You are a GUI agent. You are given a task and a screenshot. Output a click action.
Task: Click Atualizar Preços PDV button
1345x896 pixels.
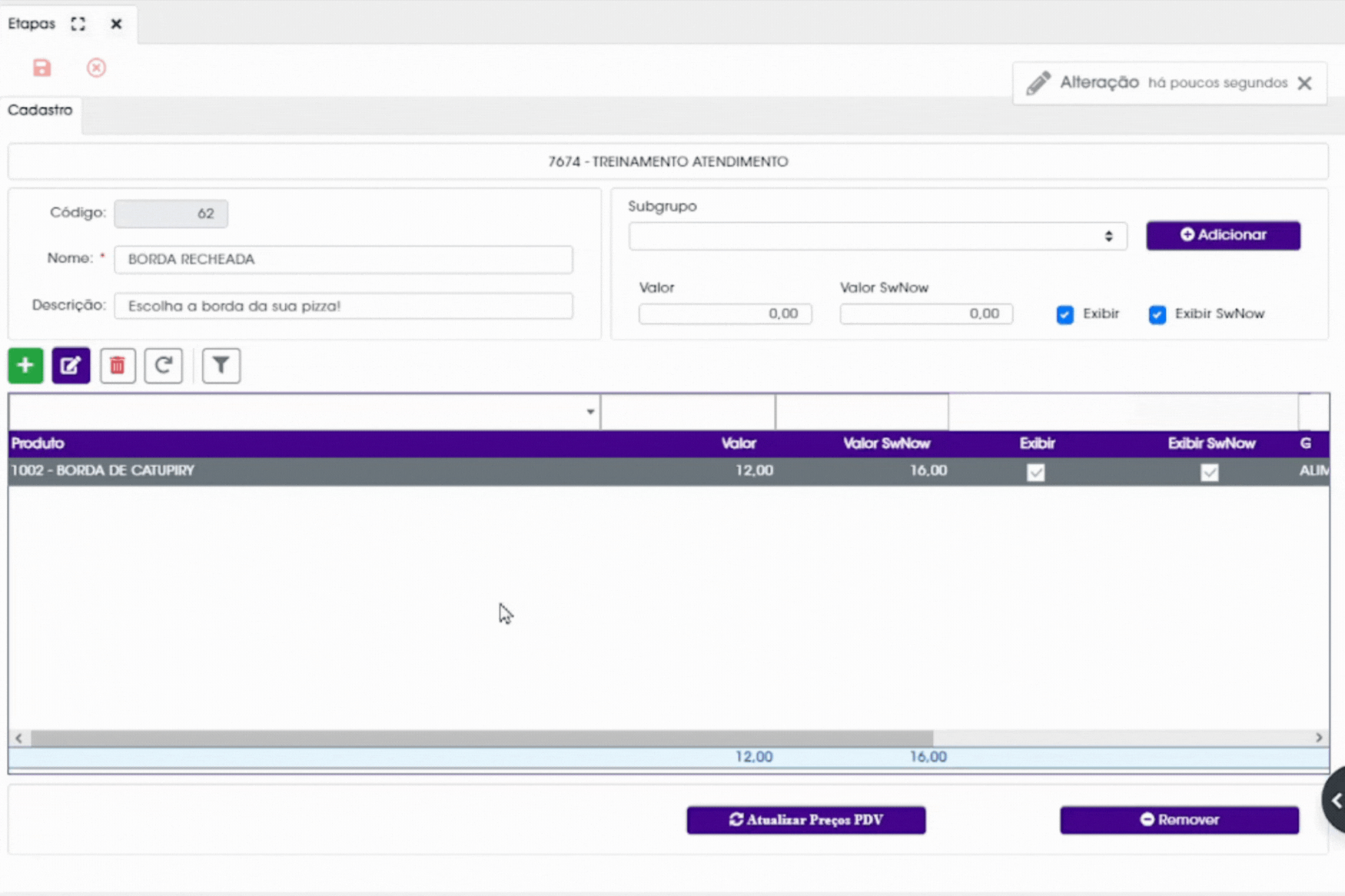[805, 820]
